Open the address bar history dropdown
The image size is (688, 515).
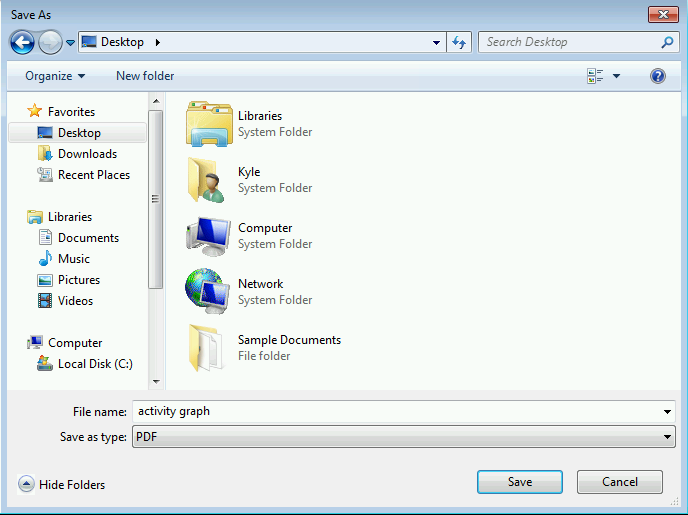pos(436,43)
